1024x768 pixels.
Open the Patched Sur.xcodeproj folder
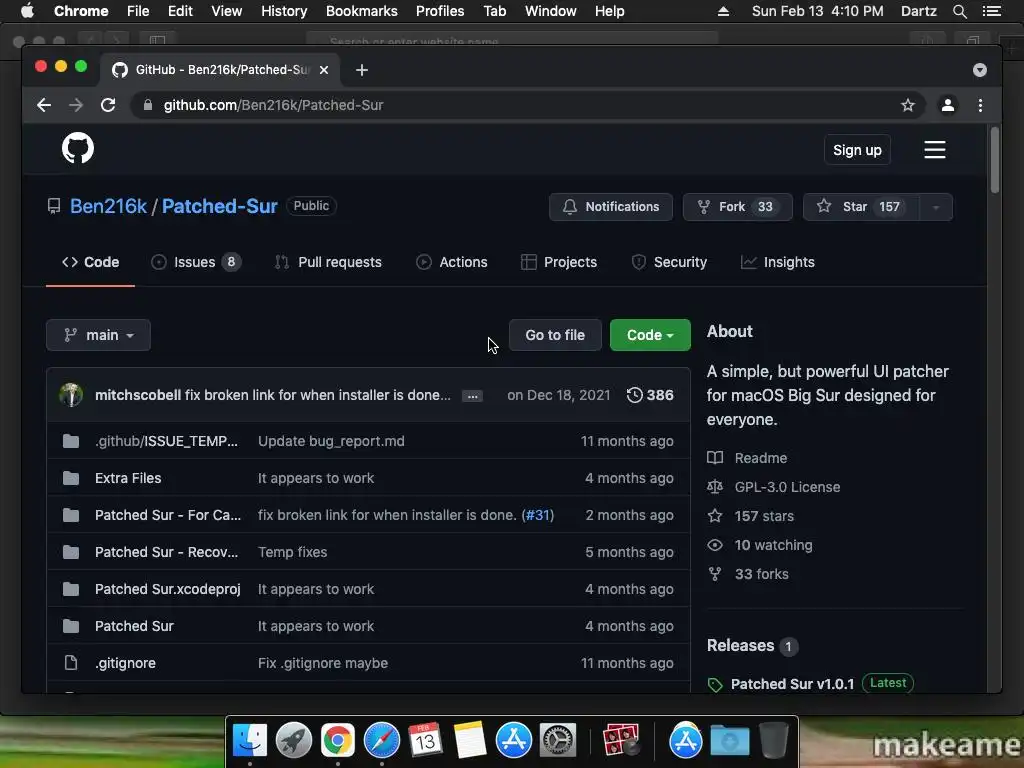pyautogui.click(x=167, y=589)
